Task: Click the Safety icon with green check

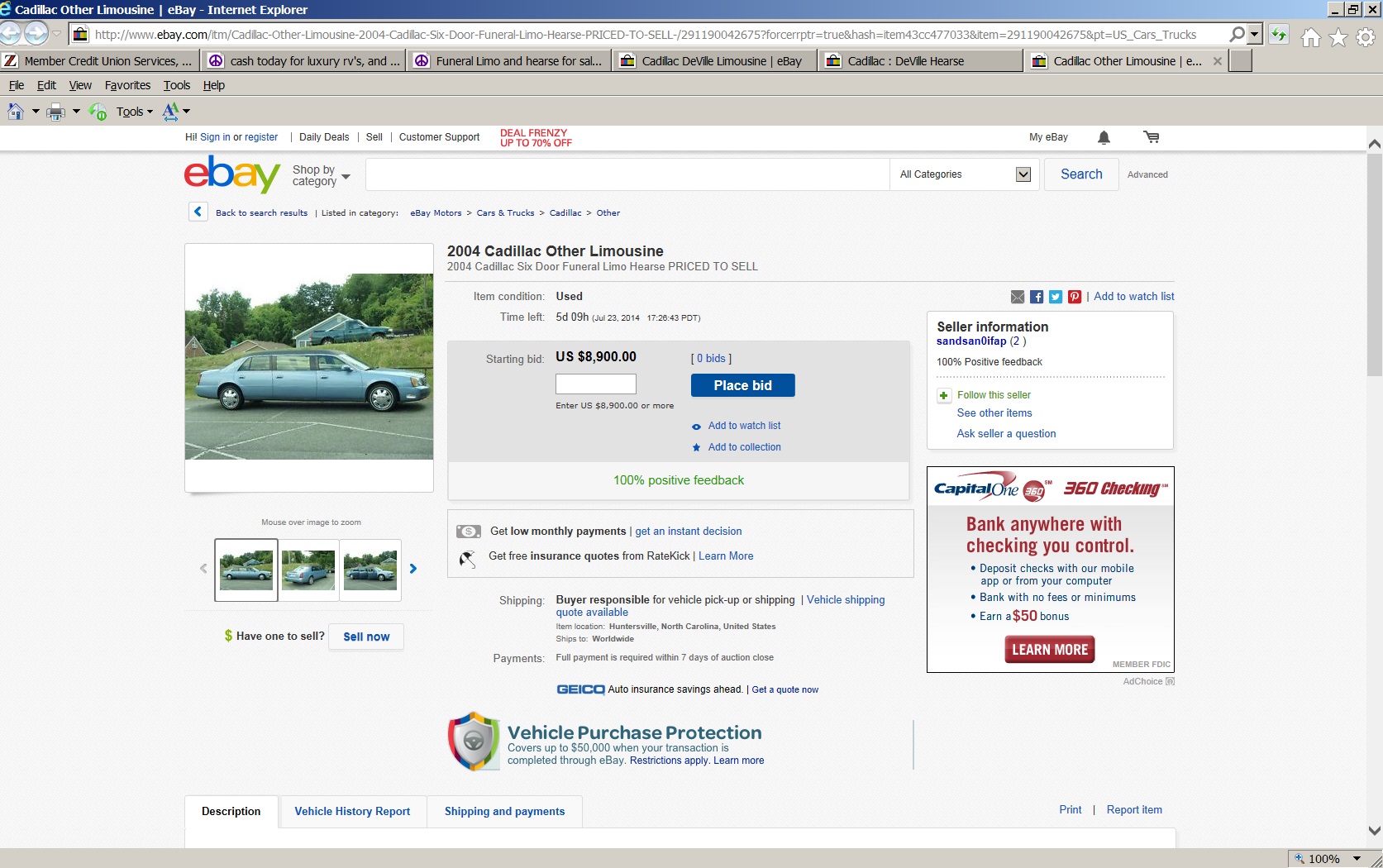Action: (x=98, y=112)
